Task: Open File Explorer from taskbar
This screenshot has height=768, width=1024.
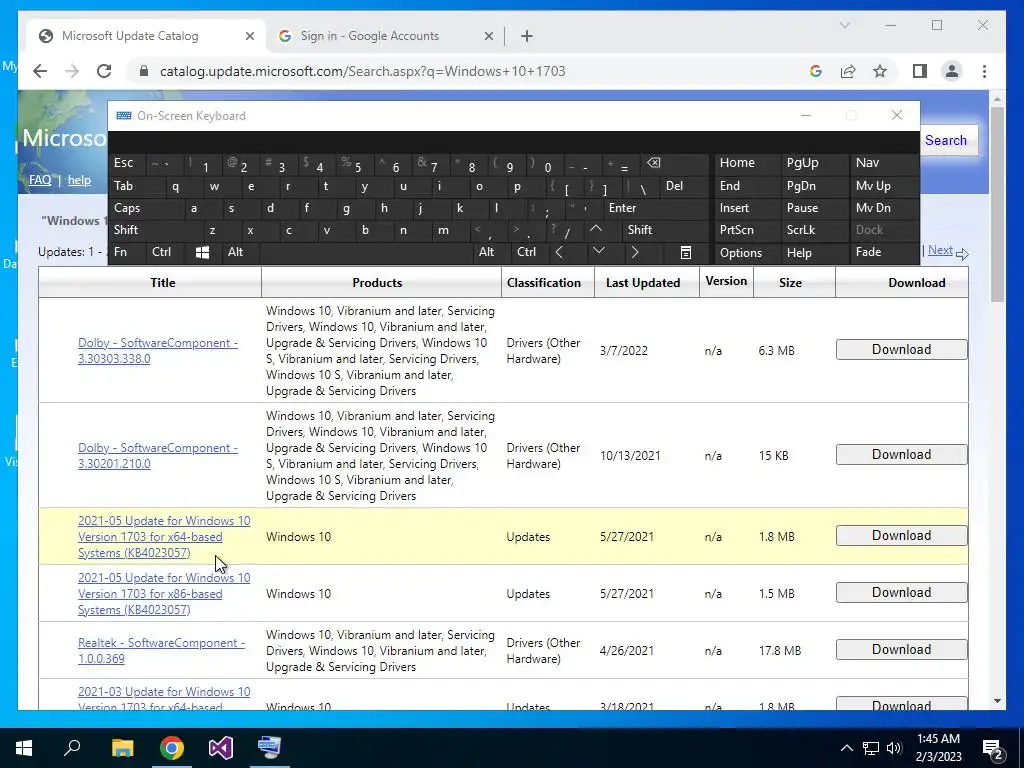Action: pos(122,748)
